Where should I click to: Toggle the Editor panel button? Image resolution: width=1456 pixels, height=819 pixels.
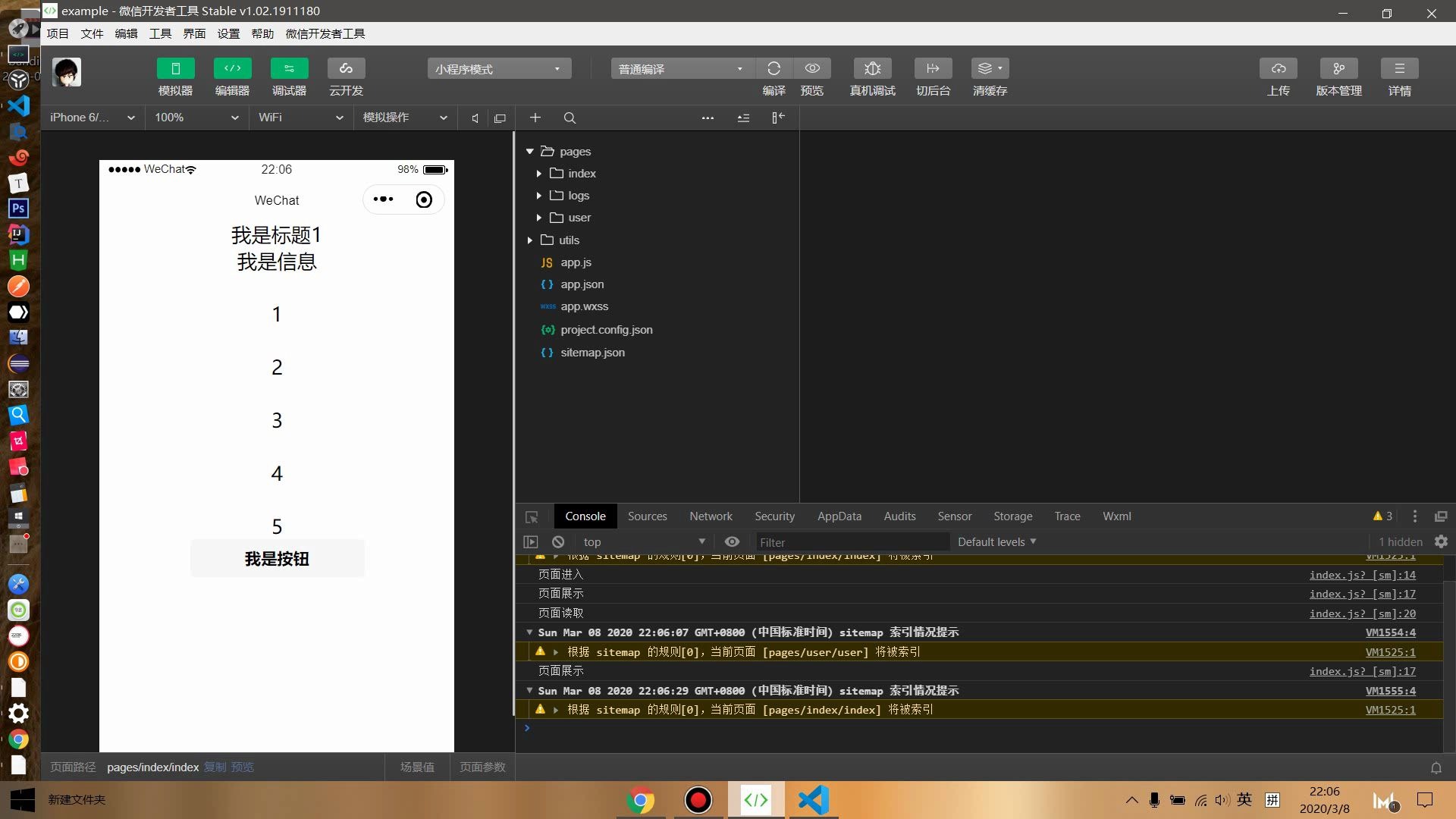tap(232, 68)
